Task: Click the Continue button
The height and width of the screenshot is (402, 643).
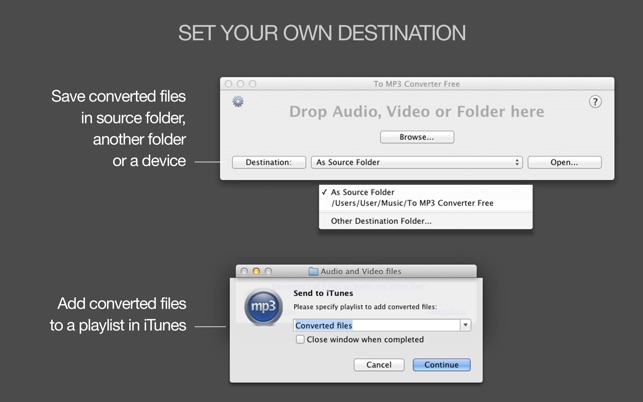Action: pyautogui.click(x=442, y=365)
